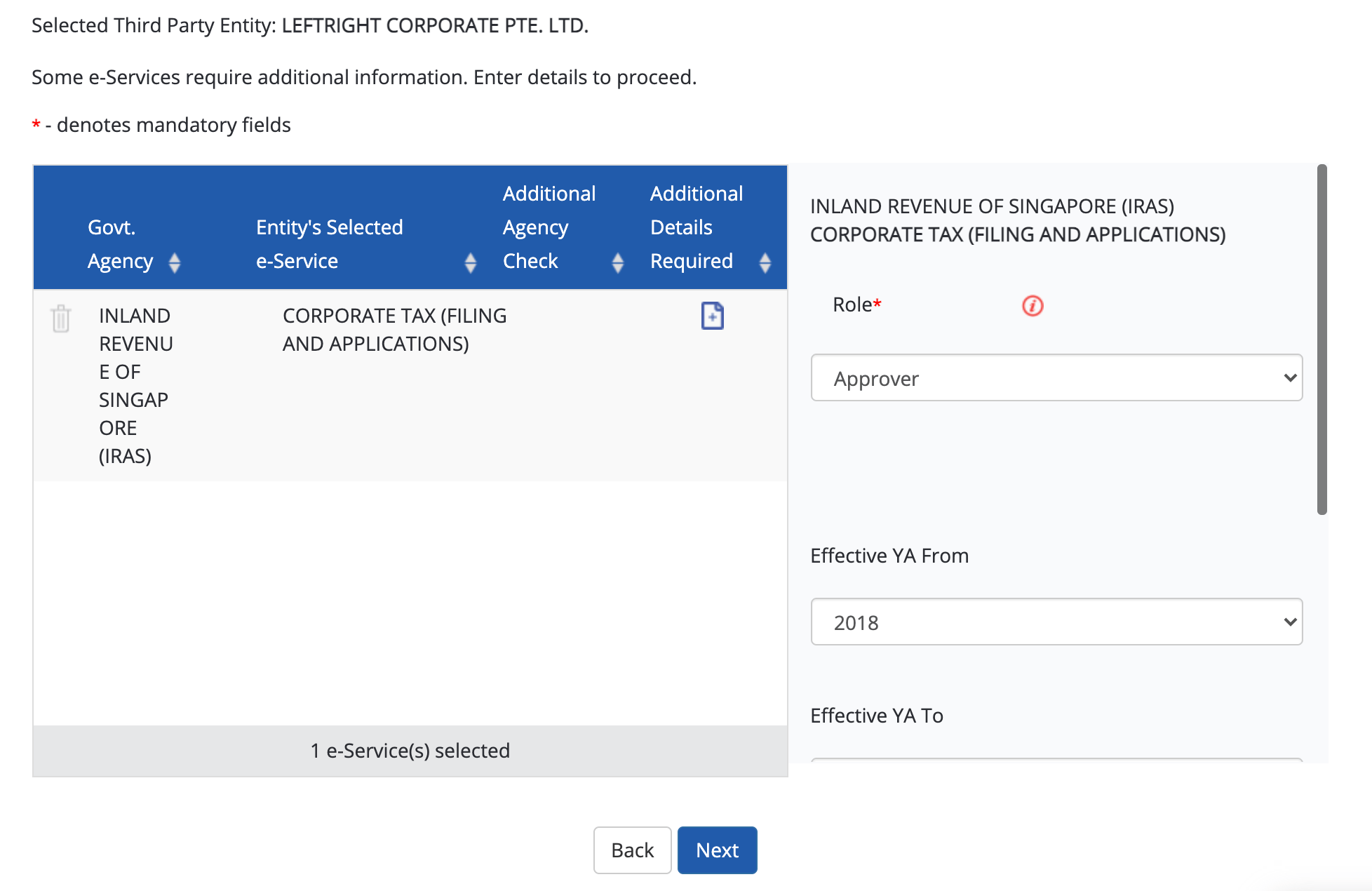Sort by Additional Agency Check arrows
The image size is (1372, 891).
coord(618,263)
